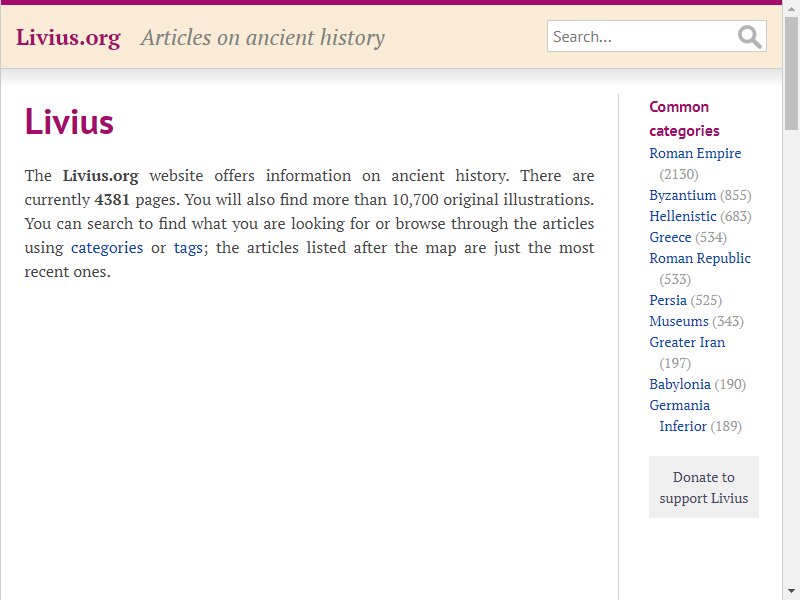The height and width of the screenshot is (600, 800).
Task: Select the Hellenistic category link
Action: click(x=682, y=216)
